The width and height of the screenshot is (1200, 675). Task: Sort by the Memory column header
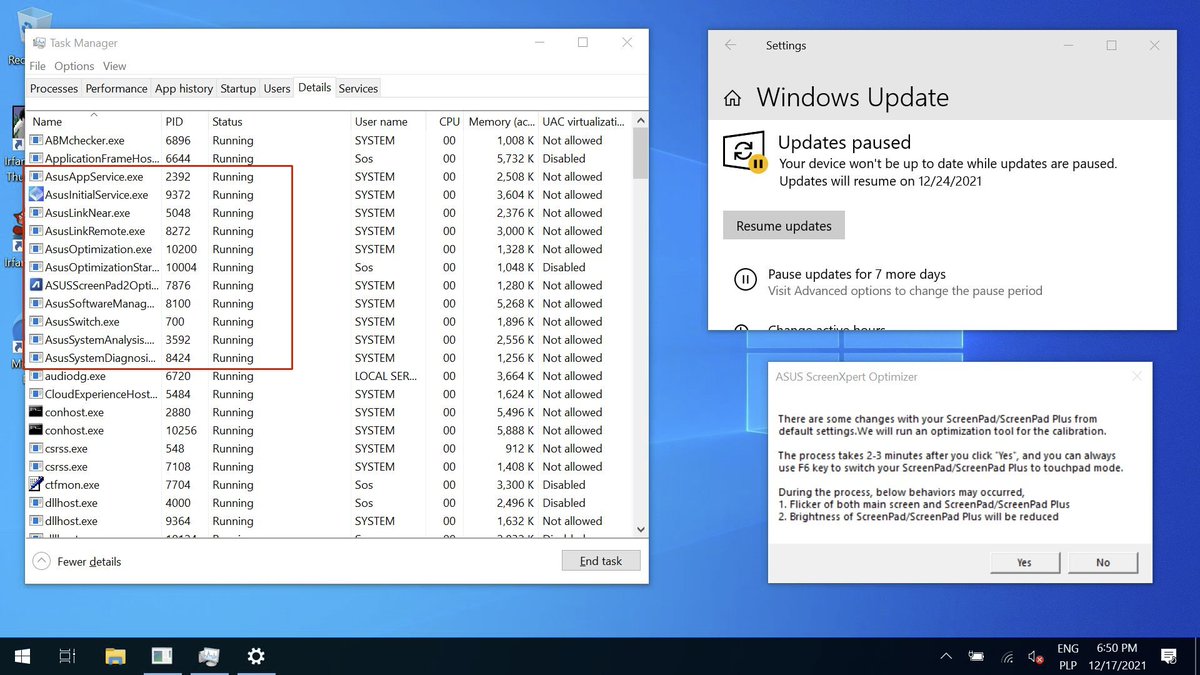pyautogui.click(x=501, y=121)
